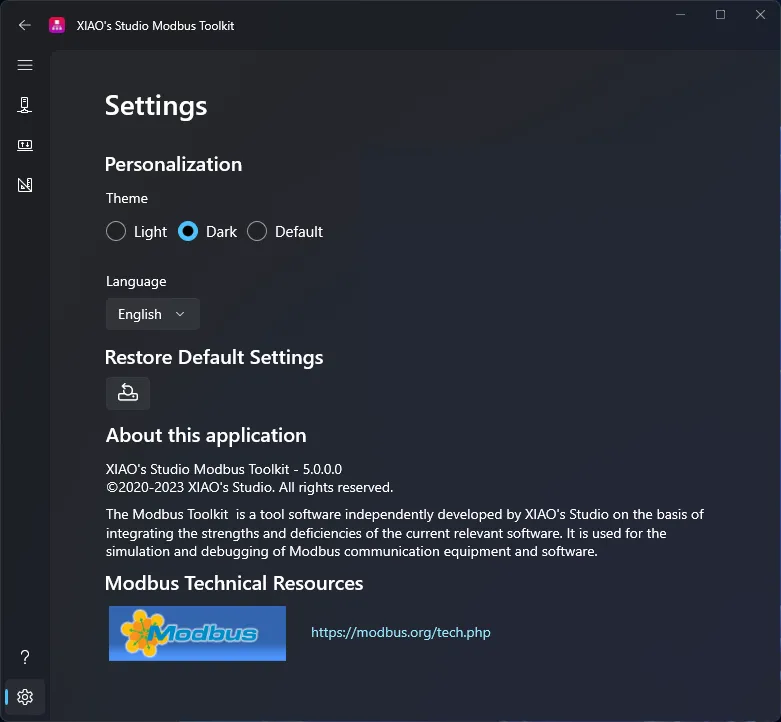Minimize the Modbus Toolkit window

[x=680, y=15]
